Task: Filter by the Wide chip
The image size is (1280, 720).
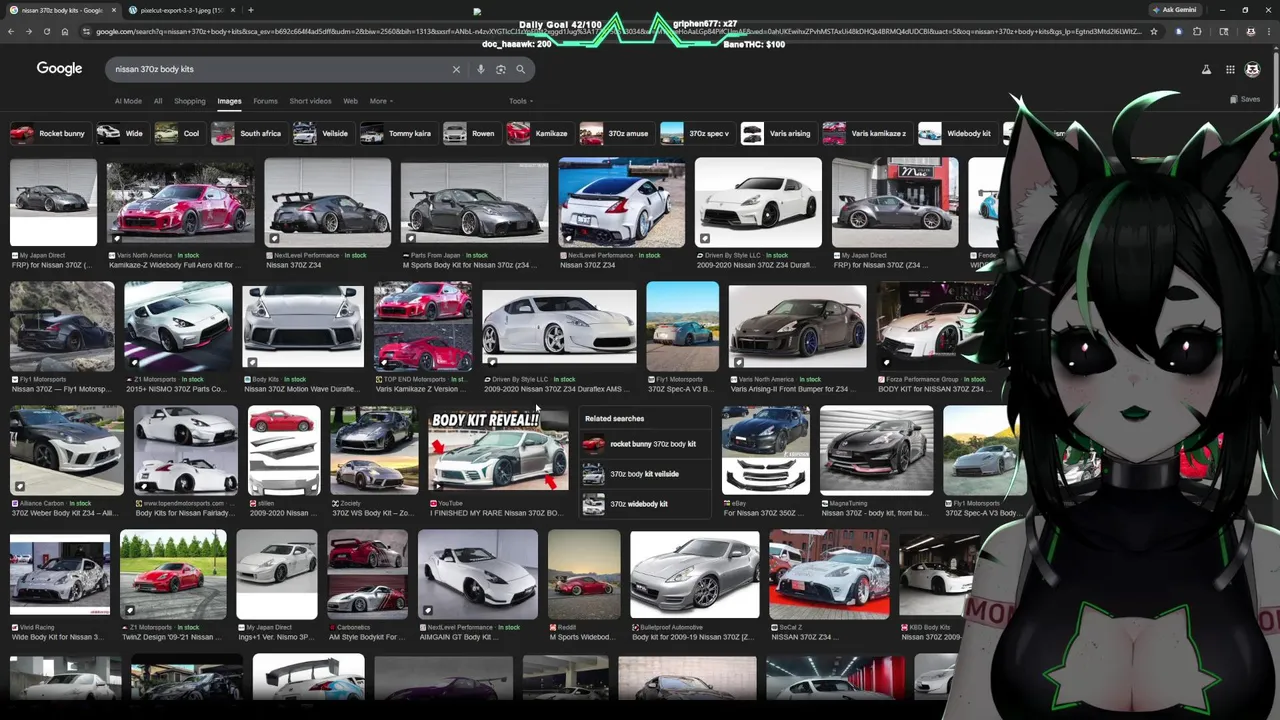Action: (122, 133)
